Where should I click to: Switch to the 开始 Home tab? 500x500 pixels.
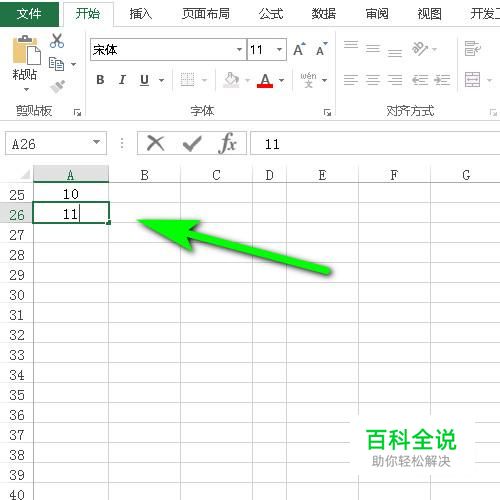click(88, 14)
